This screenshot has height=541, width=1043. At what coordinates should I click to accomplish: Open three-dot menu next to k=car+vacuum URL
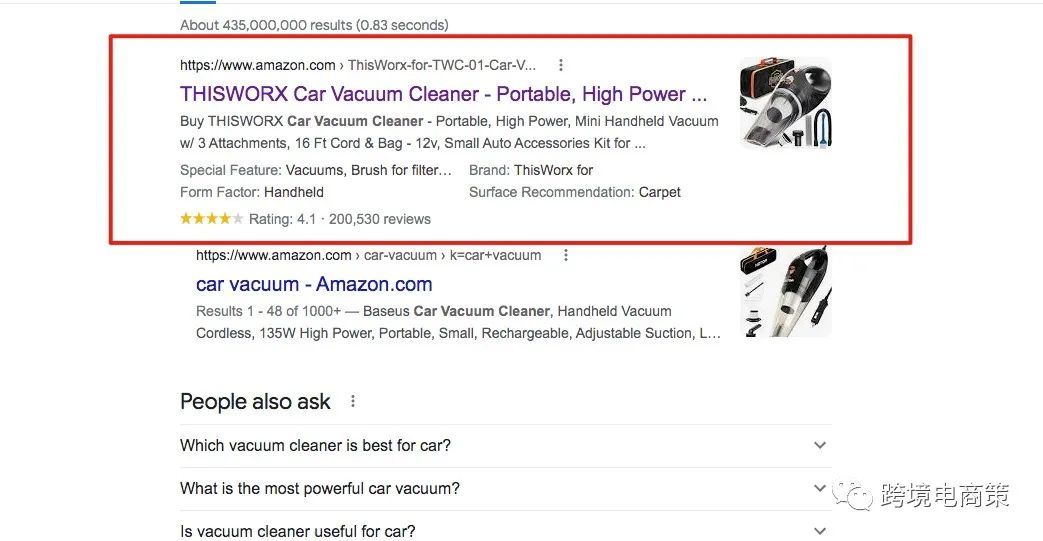[565, 255]
